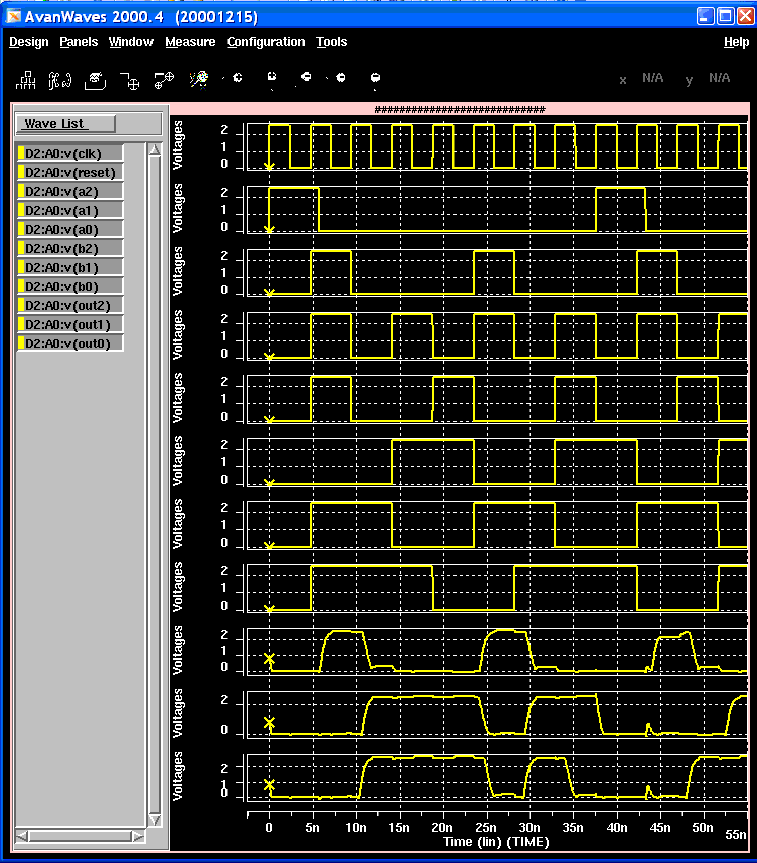The width and height of the screenshot is (757, 863).
Task: Open the Help menu
Action: 736,42
